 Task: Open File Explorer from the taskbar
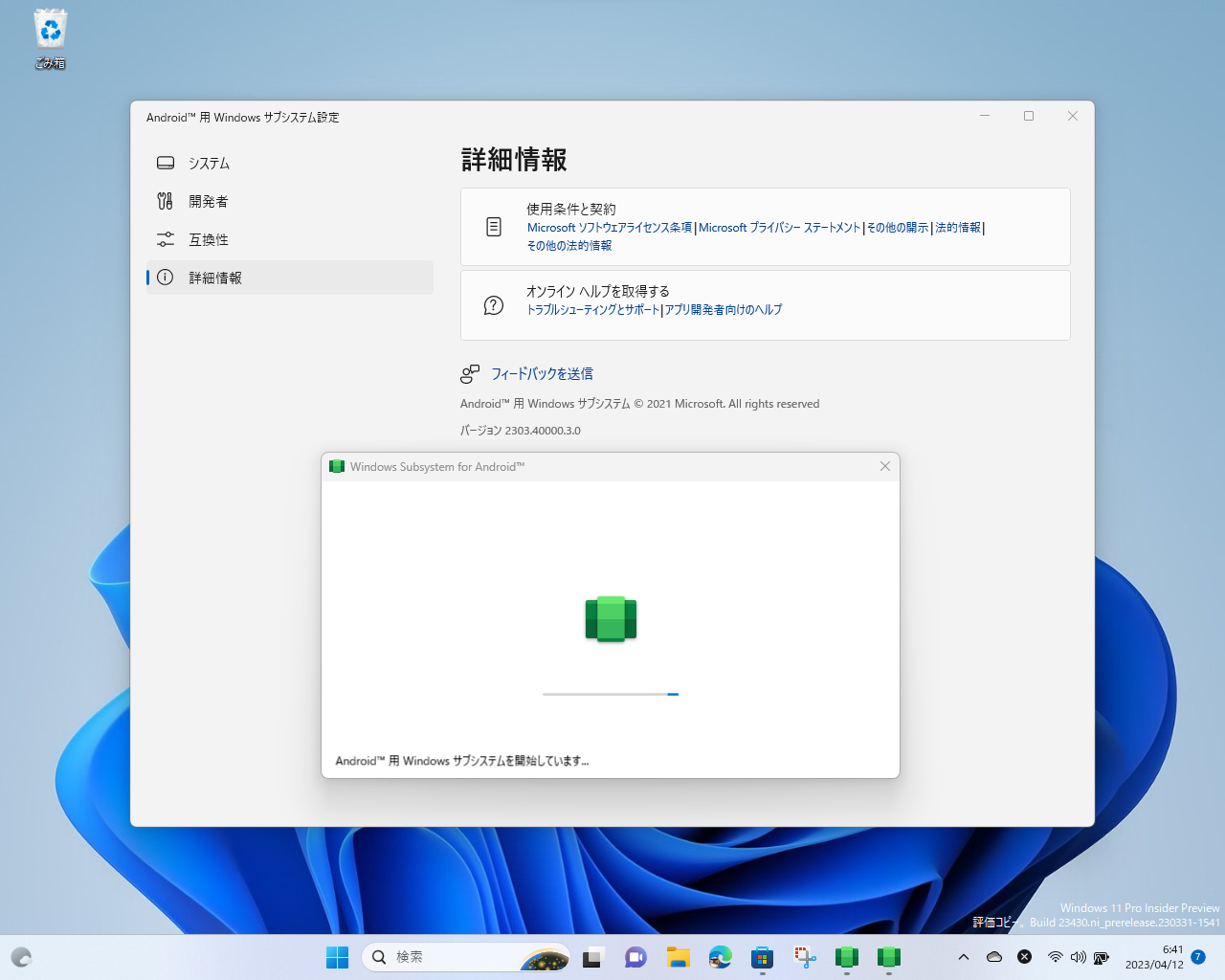(678, 956)
